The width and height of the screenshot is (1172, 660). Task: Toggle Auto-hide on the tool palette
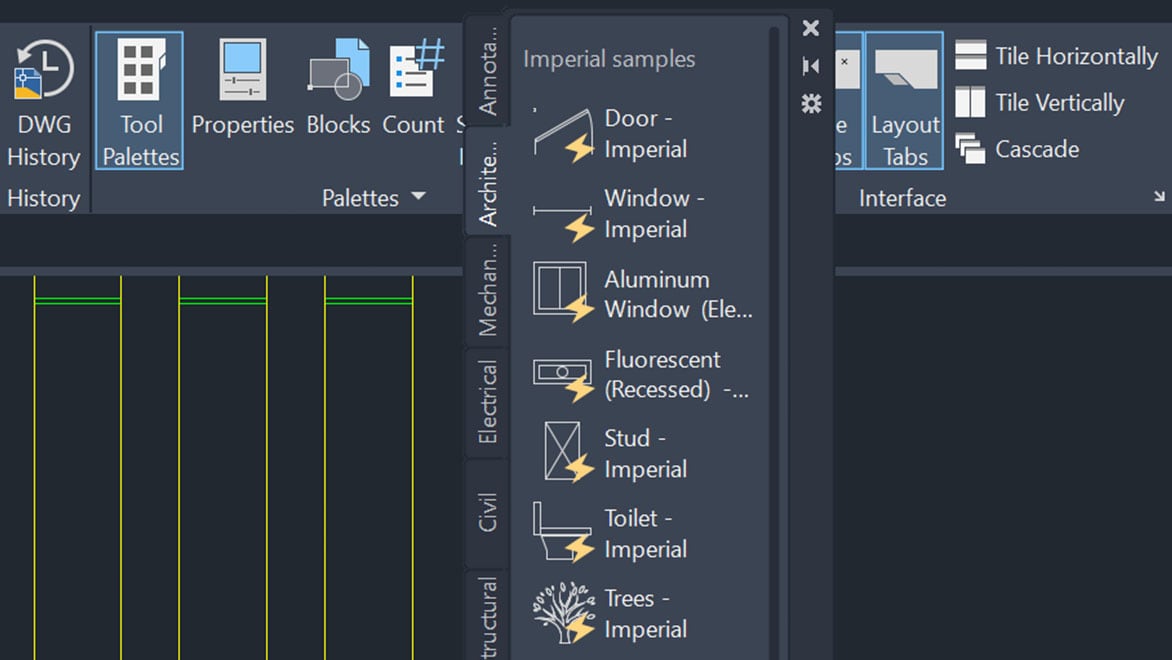(810, 65)
